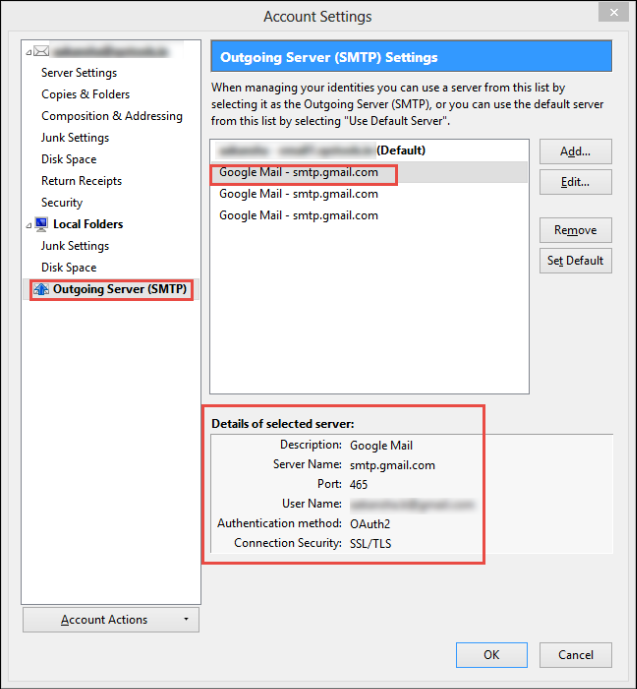This screenshot has width=637, height=689.
Task: Click the Edit... button
Action: coord(575,182)
